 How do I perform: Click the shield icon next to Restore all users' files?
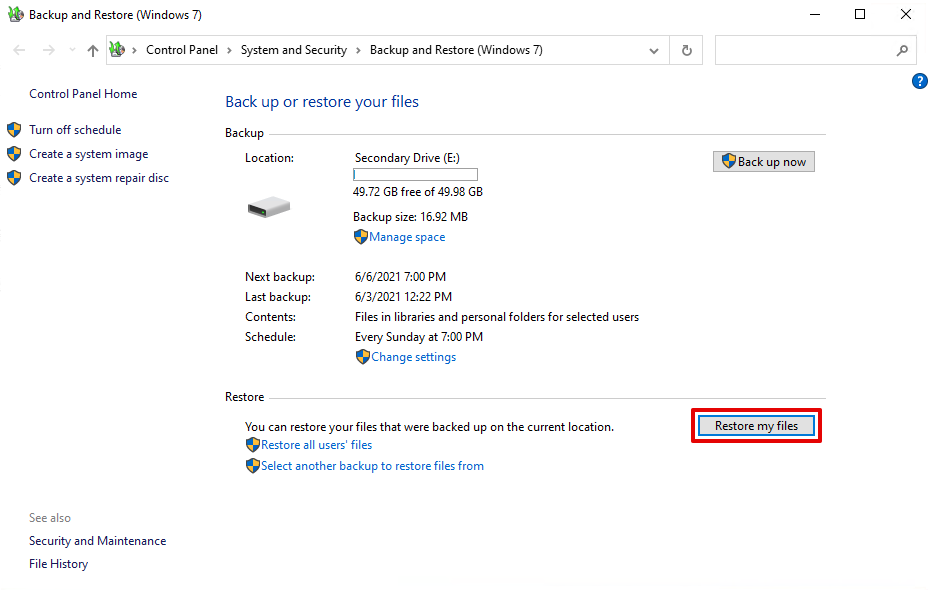[x=253, y=444]
